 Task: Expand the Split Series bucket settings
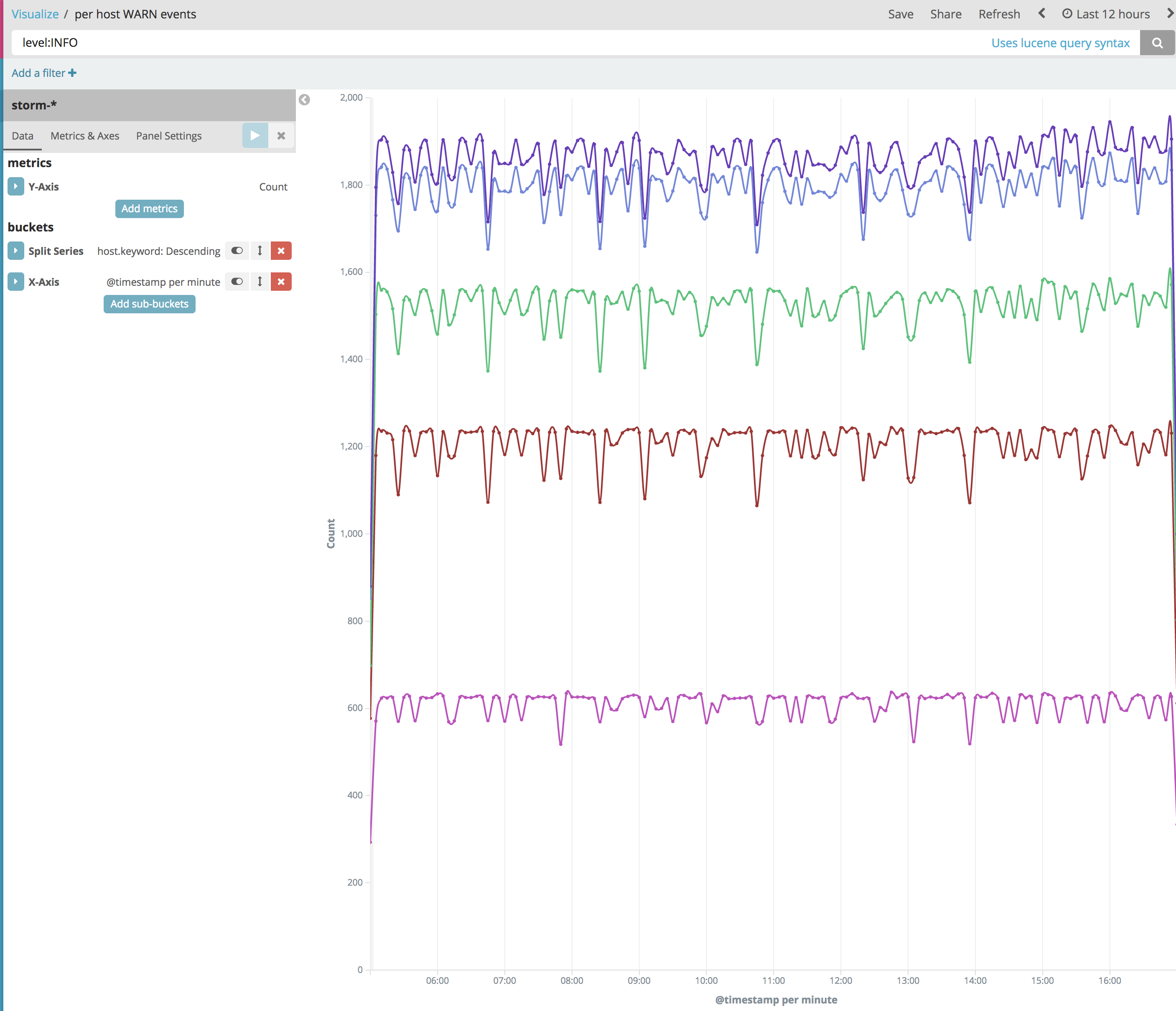tap(16, 251)
